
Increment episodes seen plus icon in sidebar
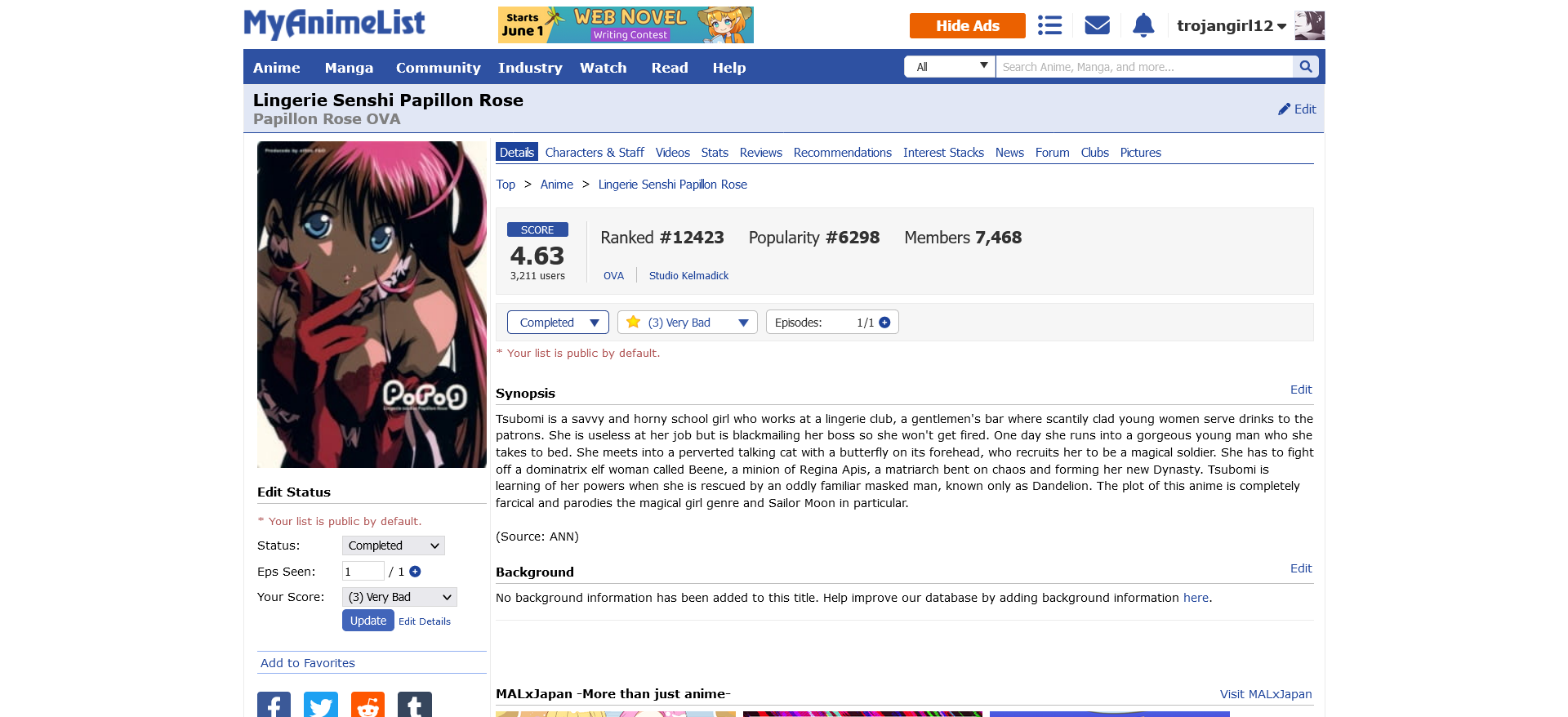coord(415,572)
